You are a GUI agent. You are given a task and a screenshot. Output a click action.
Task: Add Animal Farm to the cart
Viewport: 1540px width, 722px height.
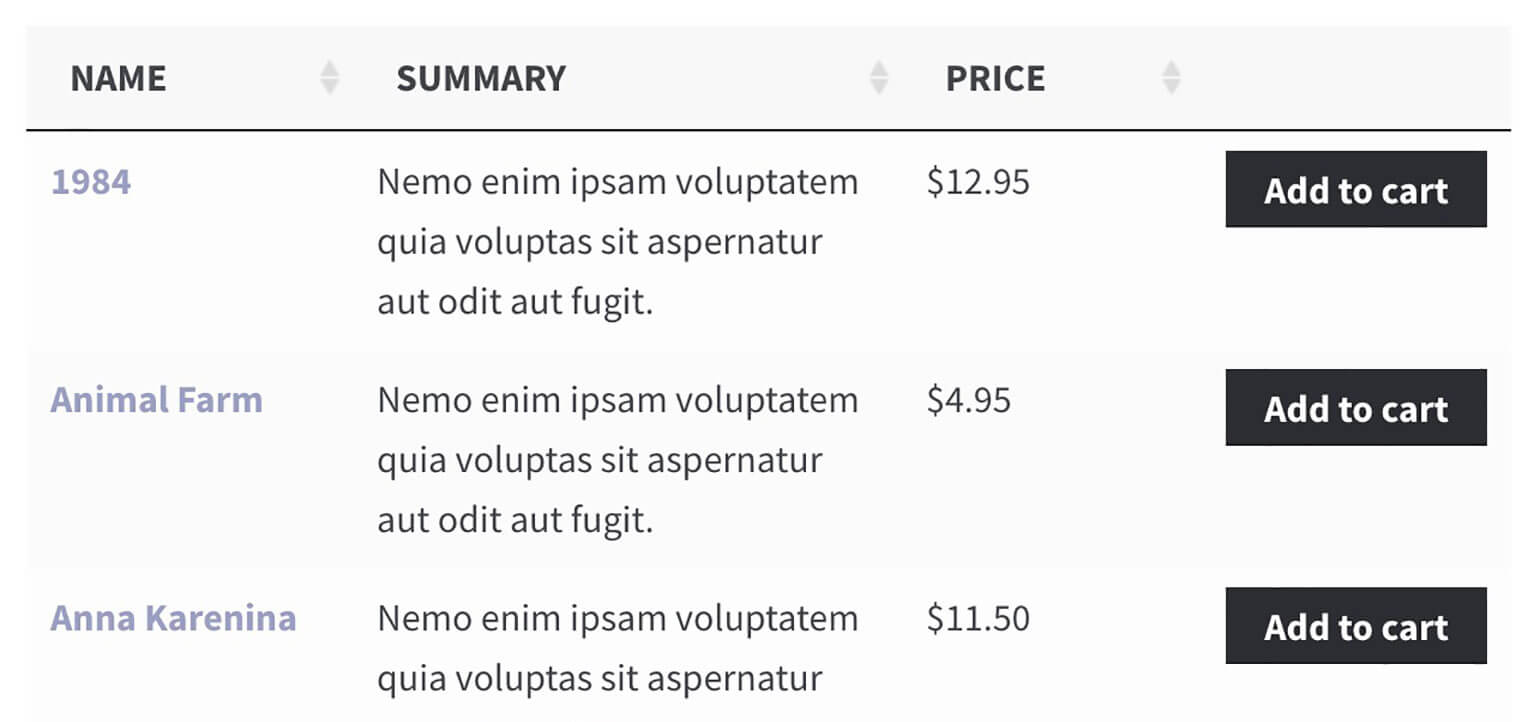tap(1355, 408)
